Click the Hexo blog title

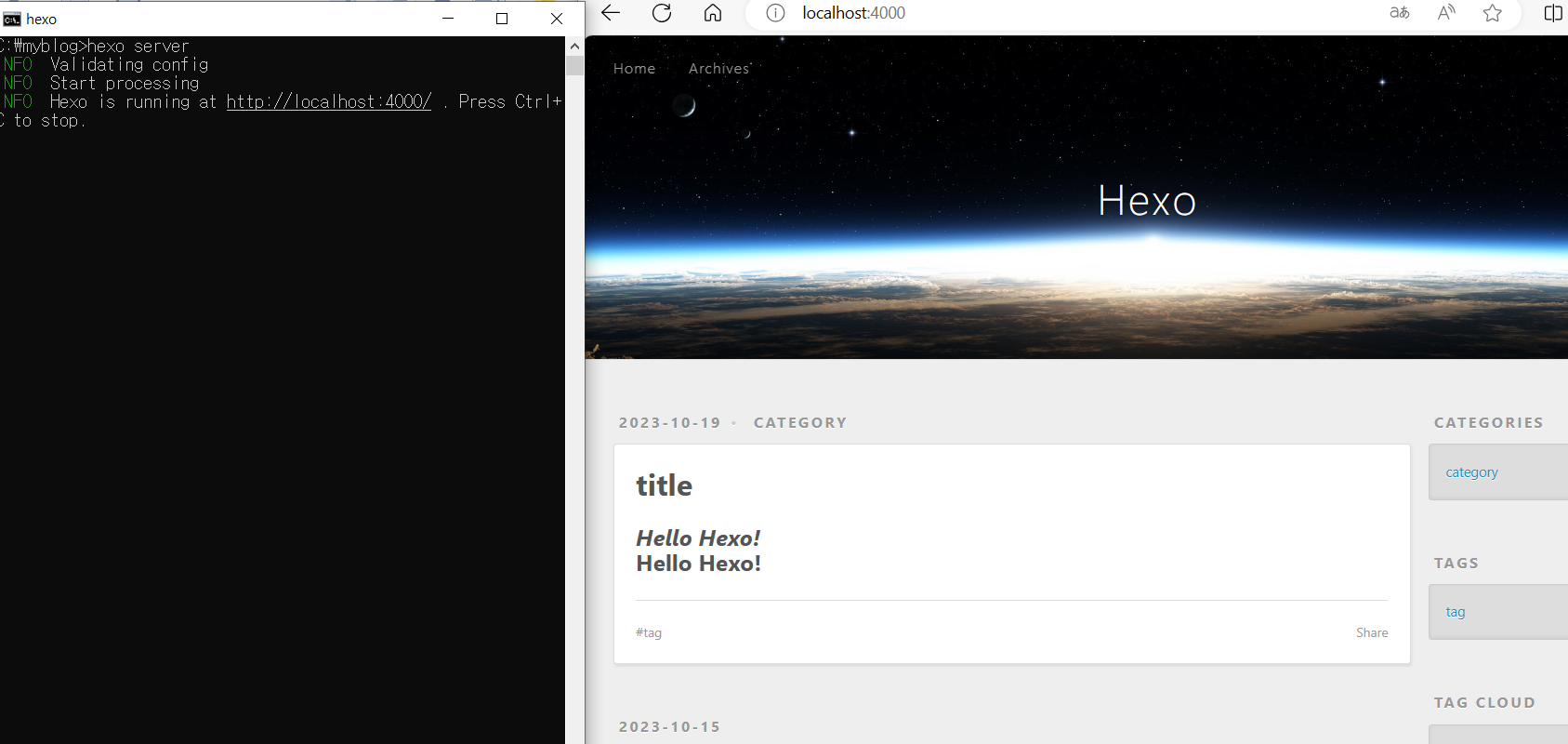click(x=1147, y=201)
